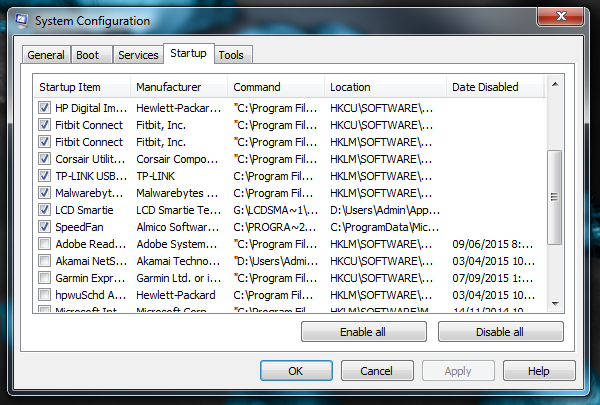Click the 'G:\LCDSMA~1\...' command cell
The image size is (600, 405).
coord(275,210)
